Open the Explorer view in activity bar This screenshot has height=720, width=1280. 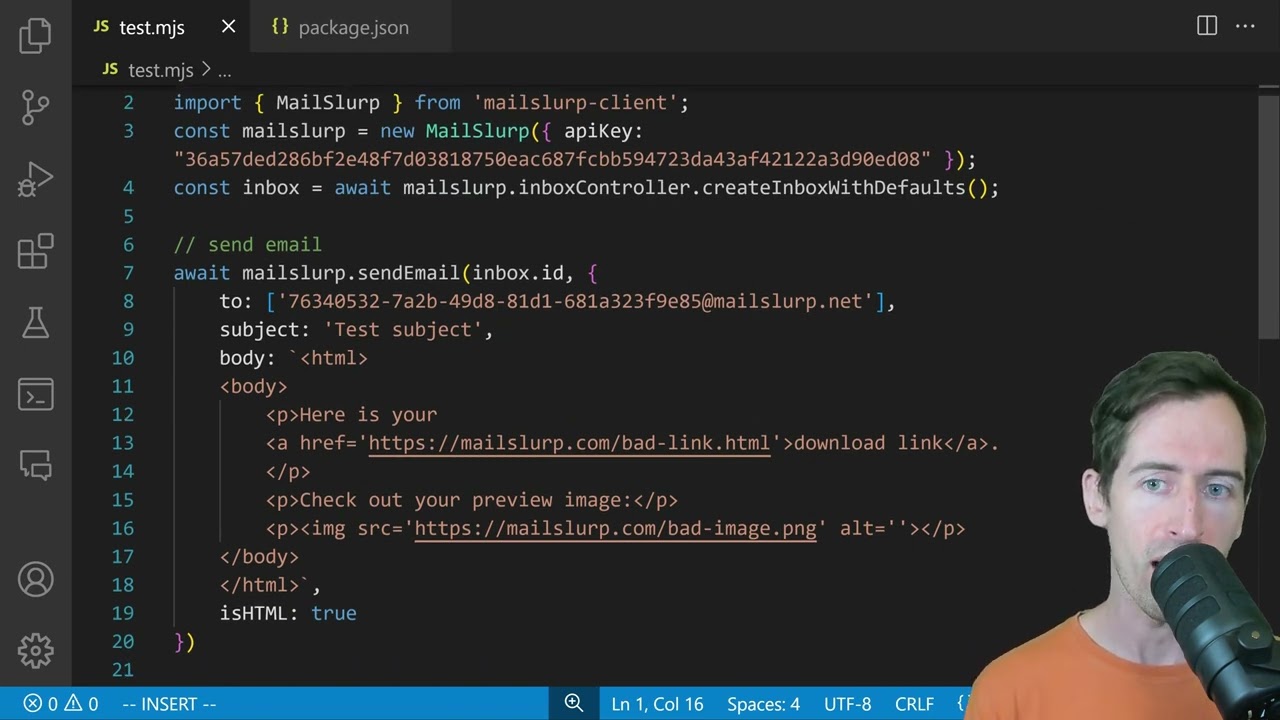pos(35,36)
